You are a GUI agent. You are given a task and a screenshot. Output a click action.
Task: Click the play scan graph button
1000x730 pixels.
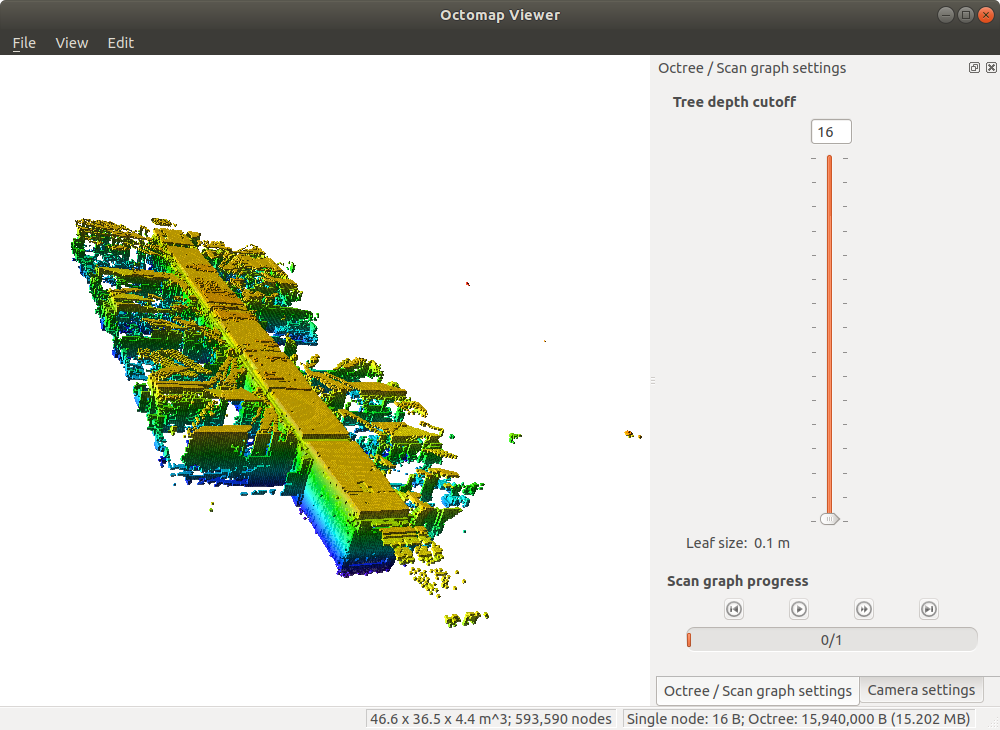point(799,609)
